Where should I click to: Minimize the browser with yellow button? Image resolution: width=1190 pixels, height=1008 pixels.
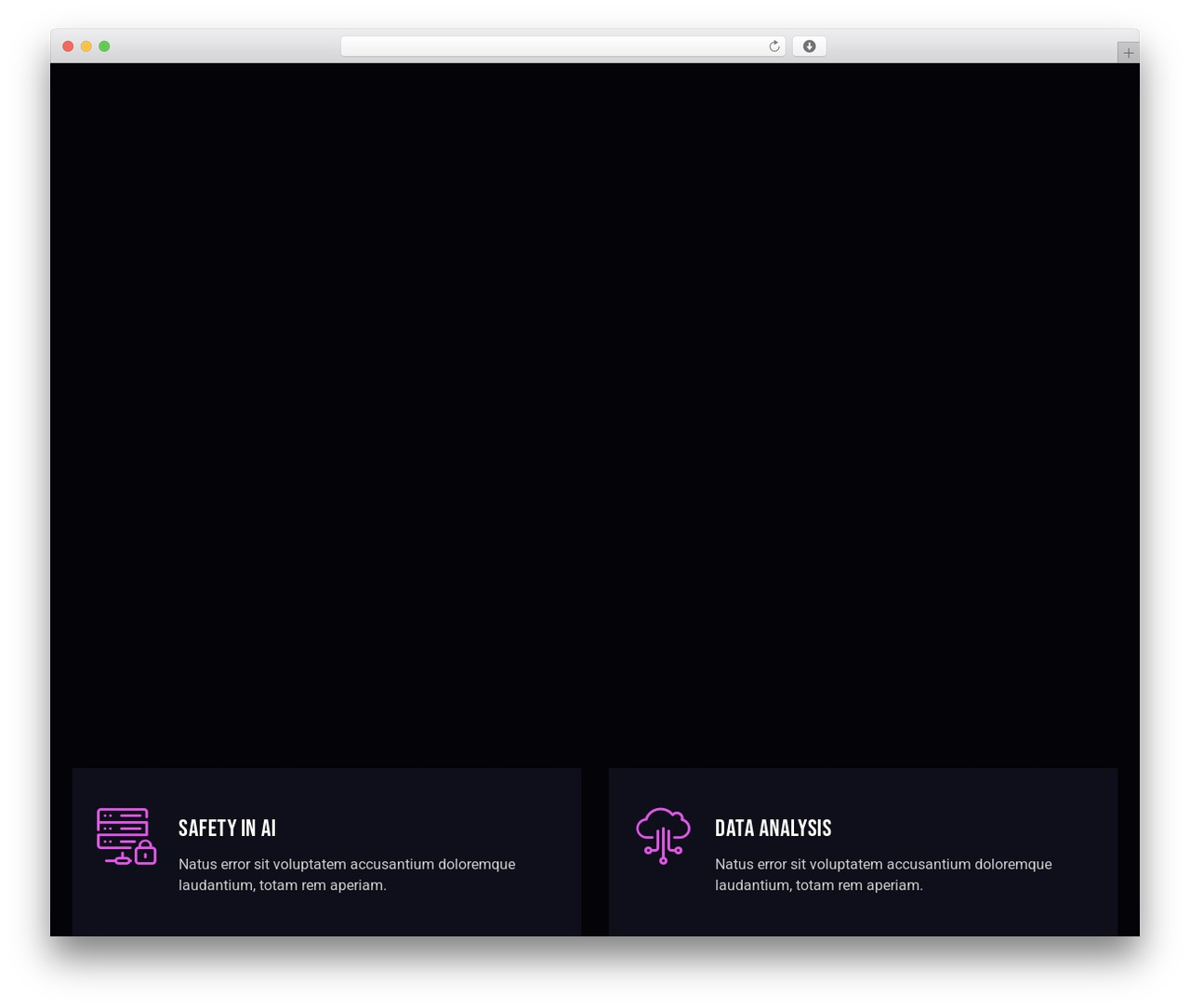coord(86,46)
